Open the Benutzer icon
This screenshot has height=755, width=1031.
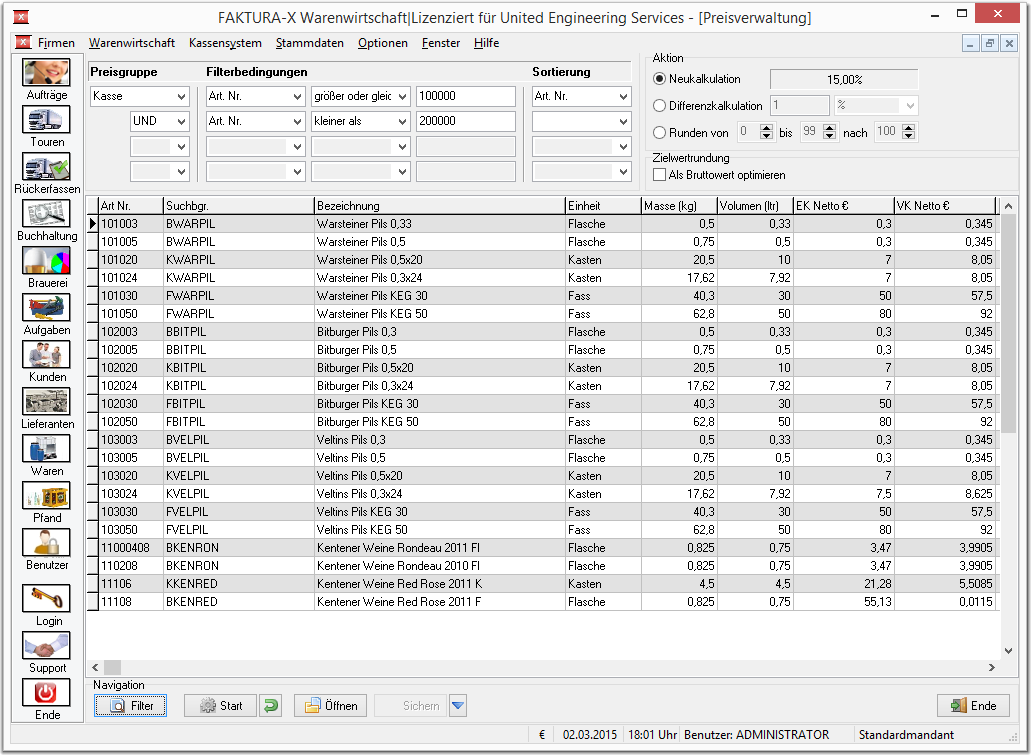46,543
